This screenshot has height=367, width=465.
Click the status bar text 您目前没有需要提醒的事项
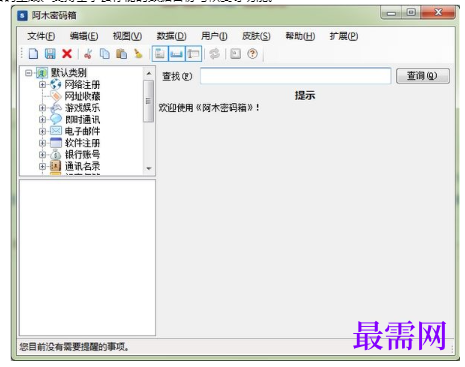tap(74, 347)
